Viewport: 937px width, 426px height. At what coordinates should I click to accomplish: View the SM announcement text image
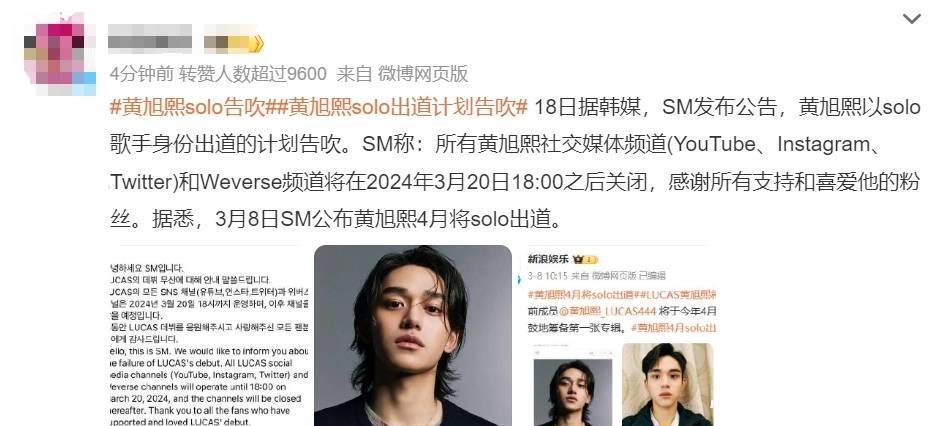coord(209,335)
